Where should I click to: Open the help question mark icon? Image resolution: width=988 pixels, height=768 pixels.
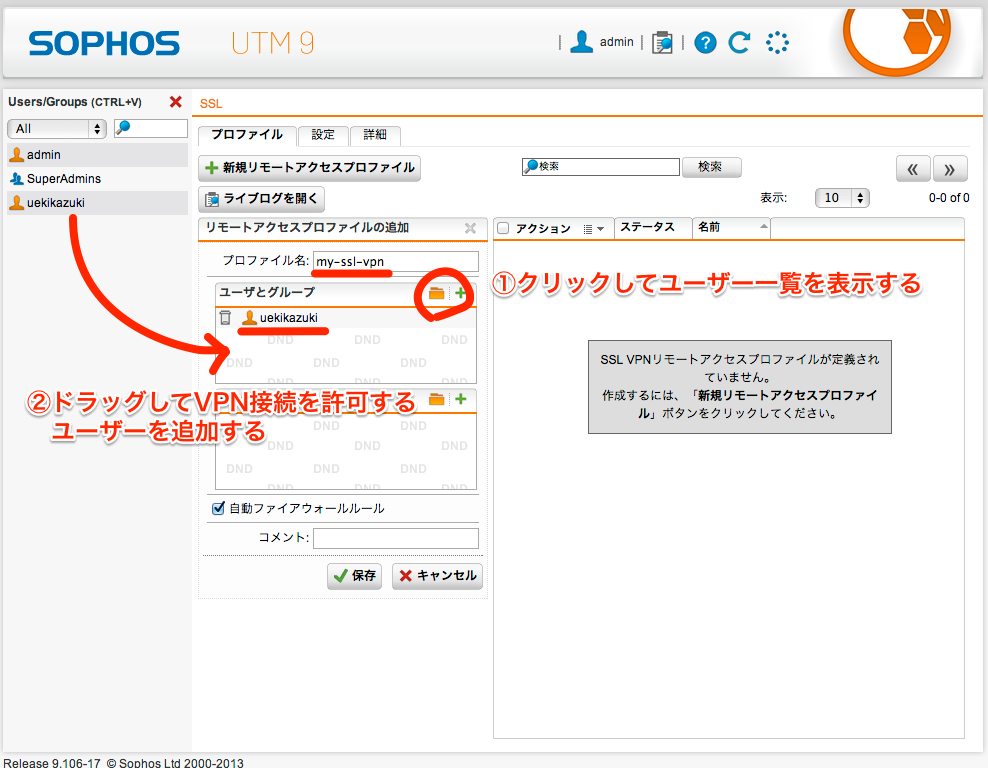pos(705,43)
